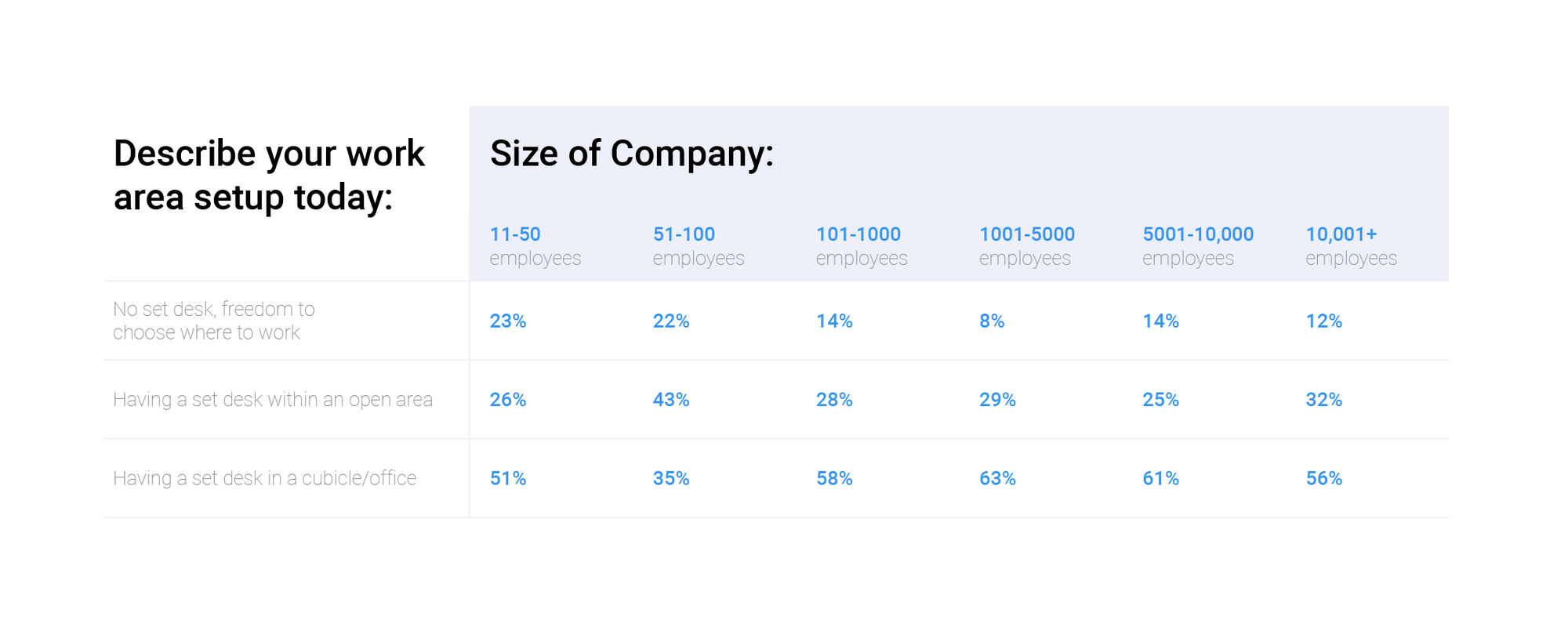Viewport: 1568px width, 624px height.
Task: Click the "Describe your work area setup today:" title
Action: (x=268, y=175)
